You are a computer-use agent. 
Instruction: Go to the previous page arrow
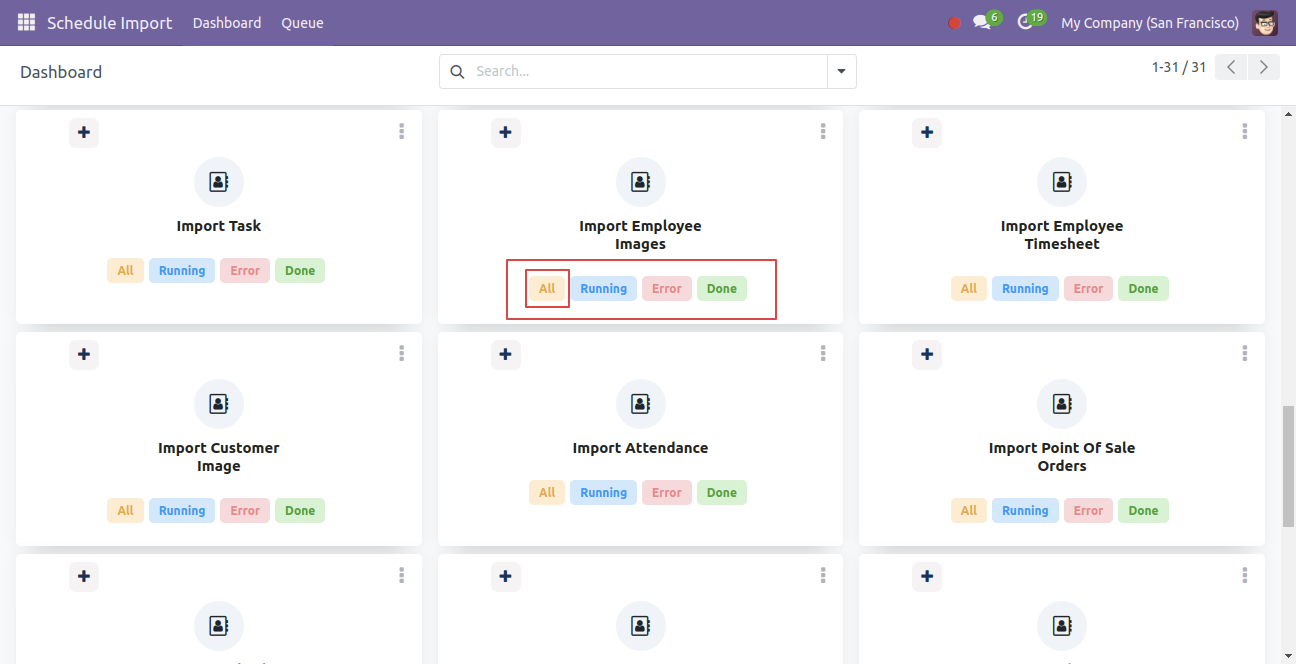(x=1231, y=67)
